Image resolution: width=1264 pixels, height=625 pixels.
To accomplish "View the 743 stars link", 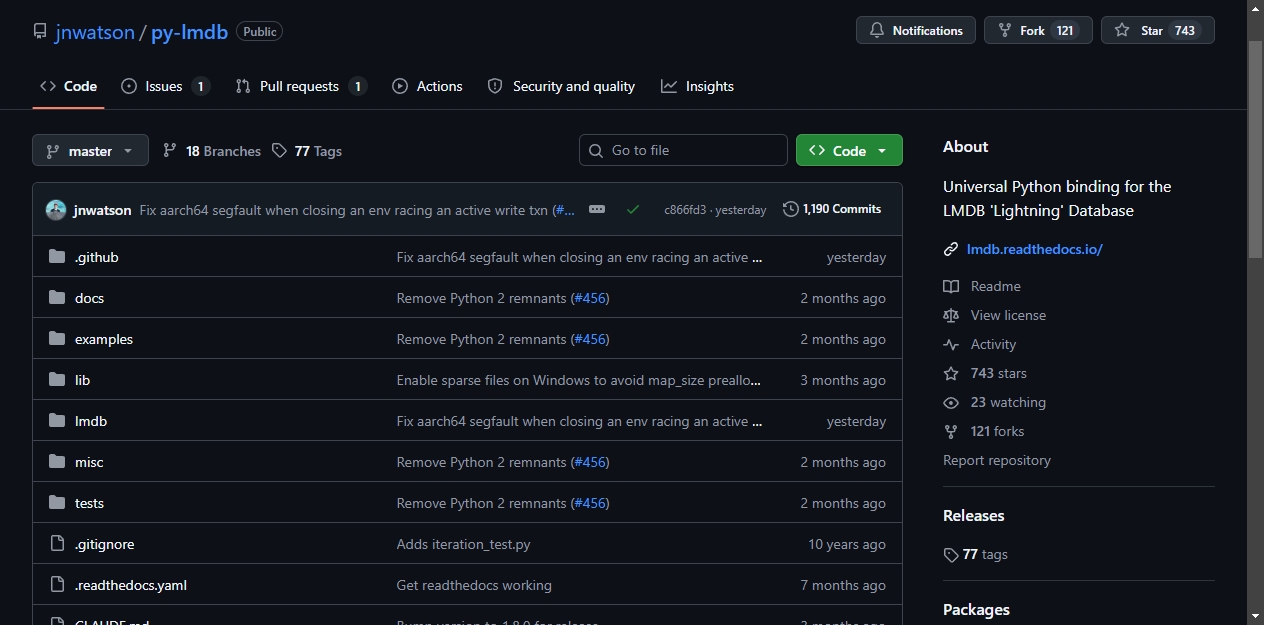I will (x=999, y=373).
